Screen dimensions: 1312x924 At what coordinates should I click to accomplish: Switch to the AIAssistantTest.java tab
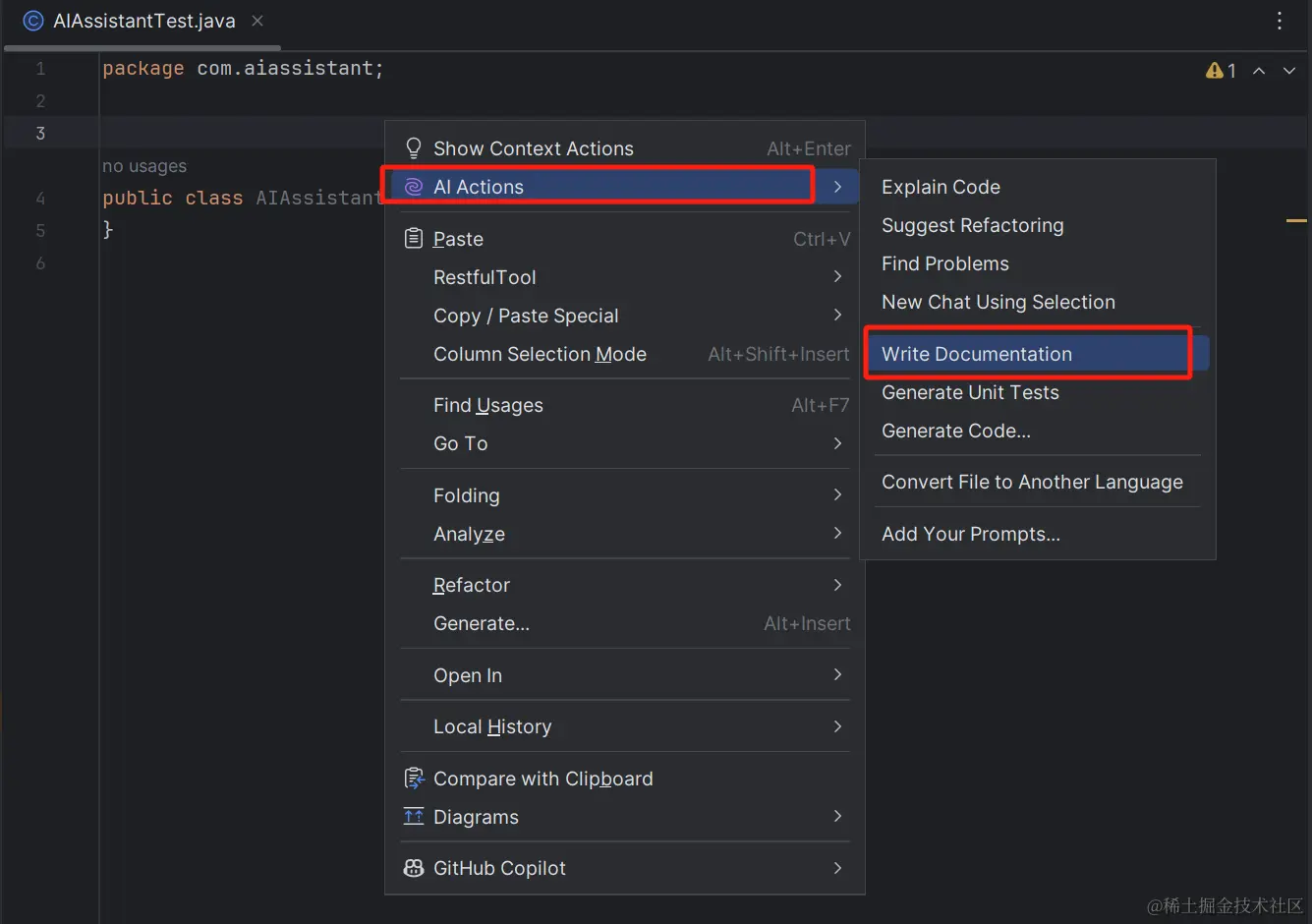click(x=143, y=21)
